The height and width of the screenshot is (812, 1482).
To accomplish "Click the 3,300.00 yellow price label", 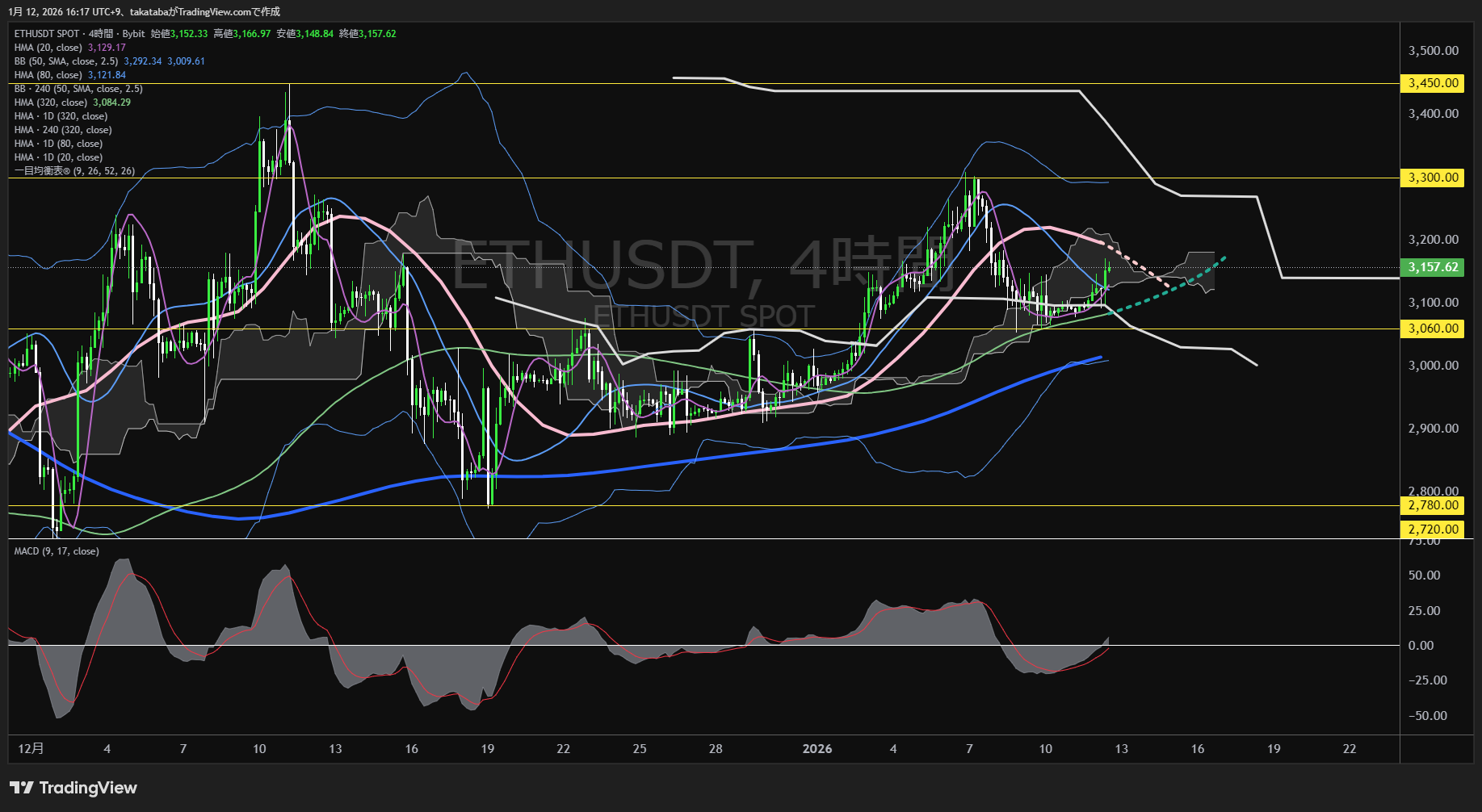I will tap(1433, 178).
